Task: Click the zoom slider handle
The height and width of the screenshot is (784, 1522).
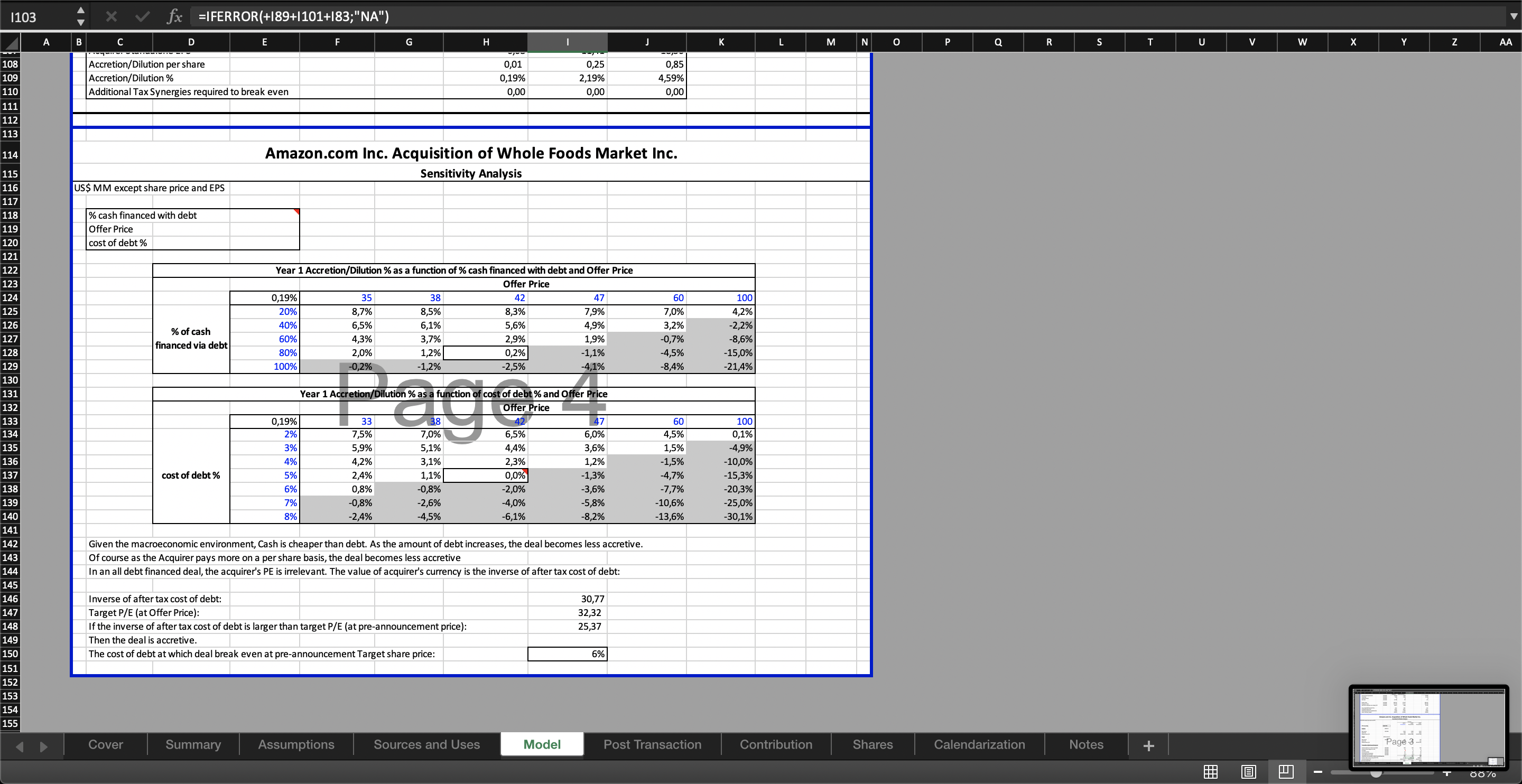Action: pyautogui.click(x=1376, y=773)
